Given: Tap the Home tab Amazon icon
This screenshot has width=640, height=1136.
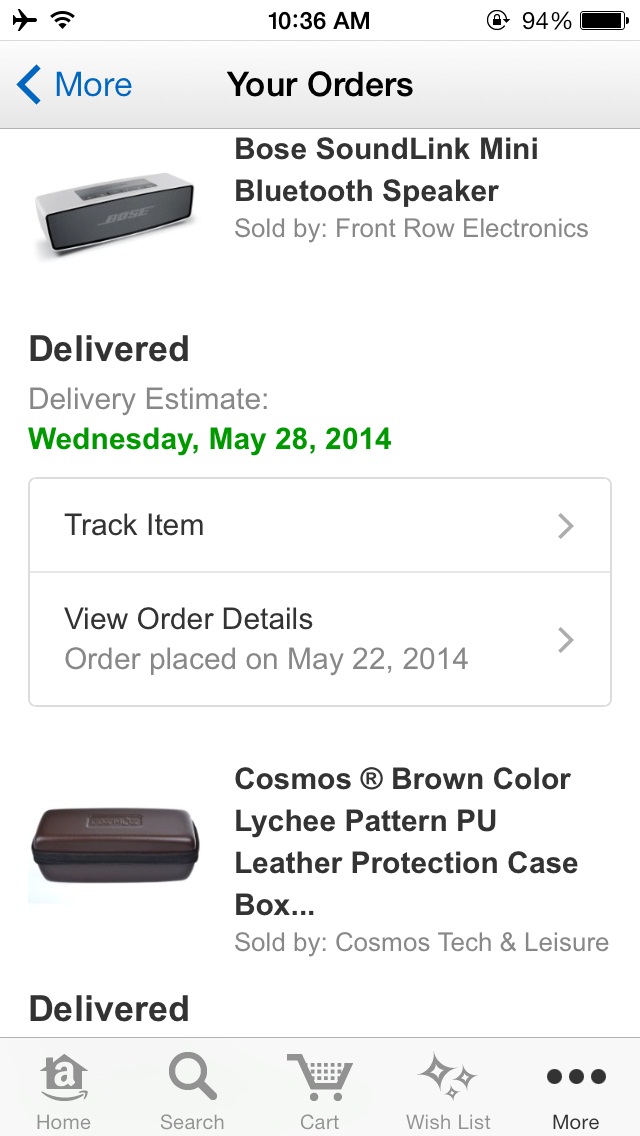Looking at the screenshot, I should point(63,1080).
